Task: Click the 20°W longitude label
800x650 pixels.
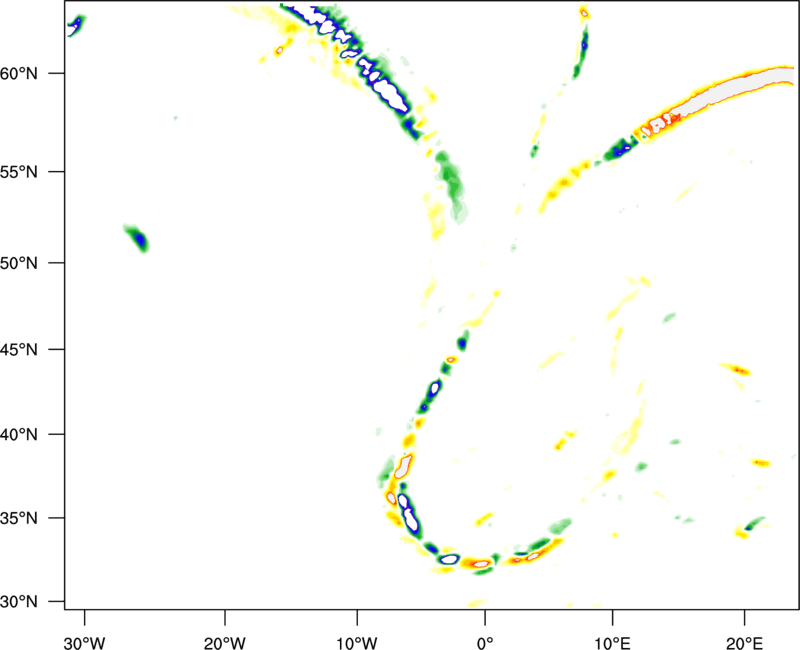Action: [x=225, y=643]
